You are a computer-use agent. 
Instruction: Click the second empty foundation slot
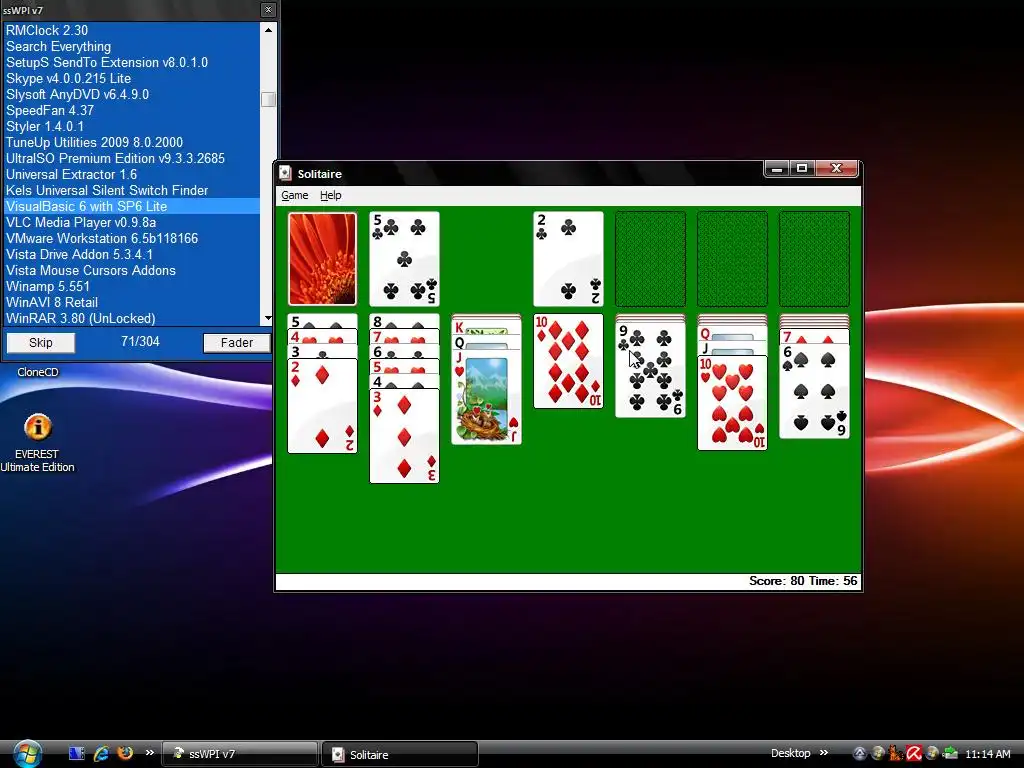click(650, 259)
